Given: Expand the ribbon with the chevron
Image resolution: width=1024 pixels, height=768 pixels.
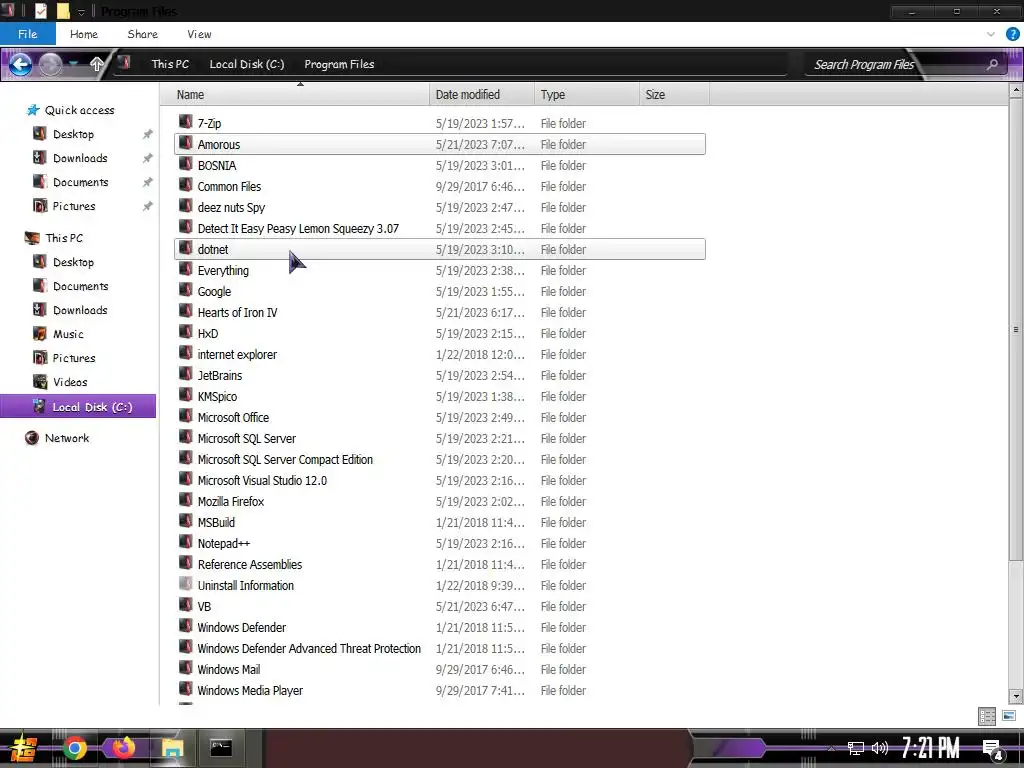Looking at the screenshot, I should click(x=991, y=34).
